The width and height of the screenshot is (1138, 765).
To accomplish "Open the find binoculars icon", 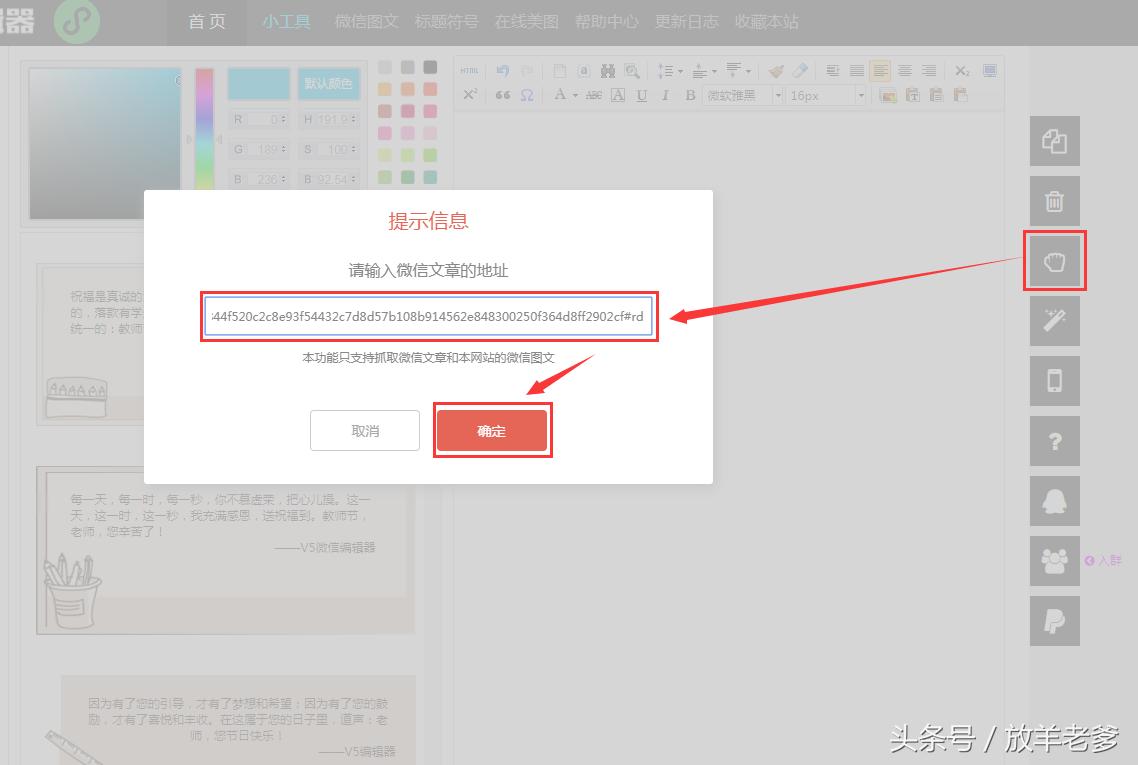I will click(x=606, y=70).
